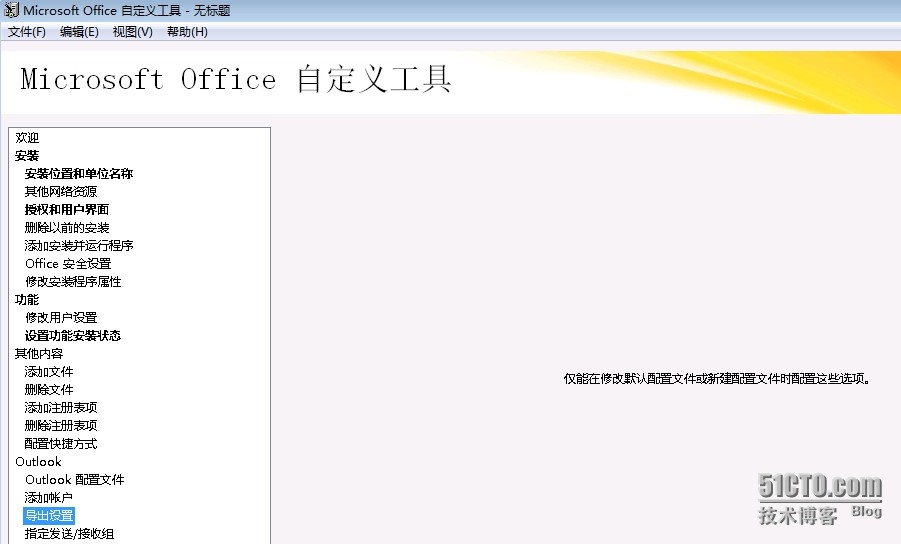Open 配置快捷方式 page
This screenshot has height=544, width=901.
click(61, 443)
